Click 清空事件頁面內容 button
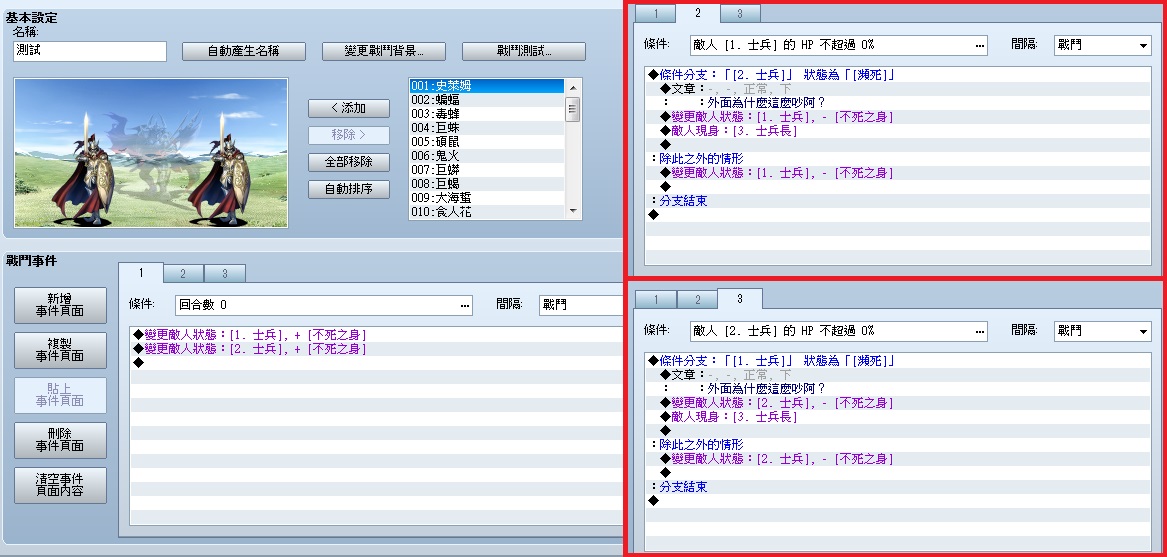This screenshot has width=1167, height=557. click(x=60, y=486)
